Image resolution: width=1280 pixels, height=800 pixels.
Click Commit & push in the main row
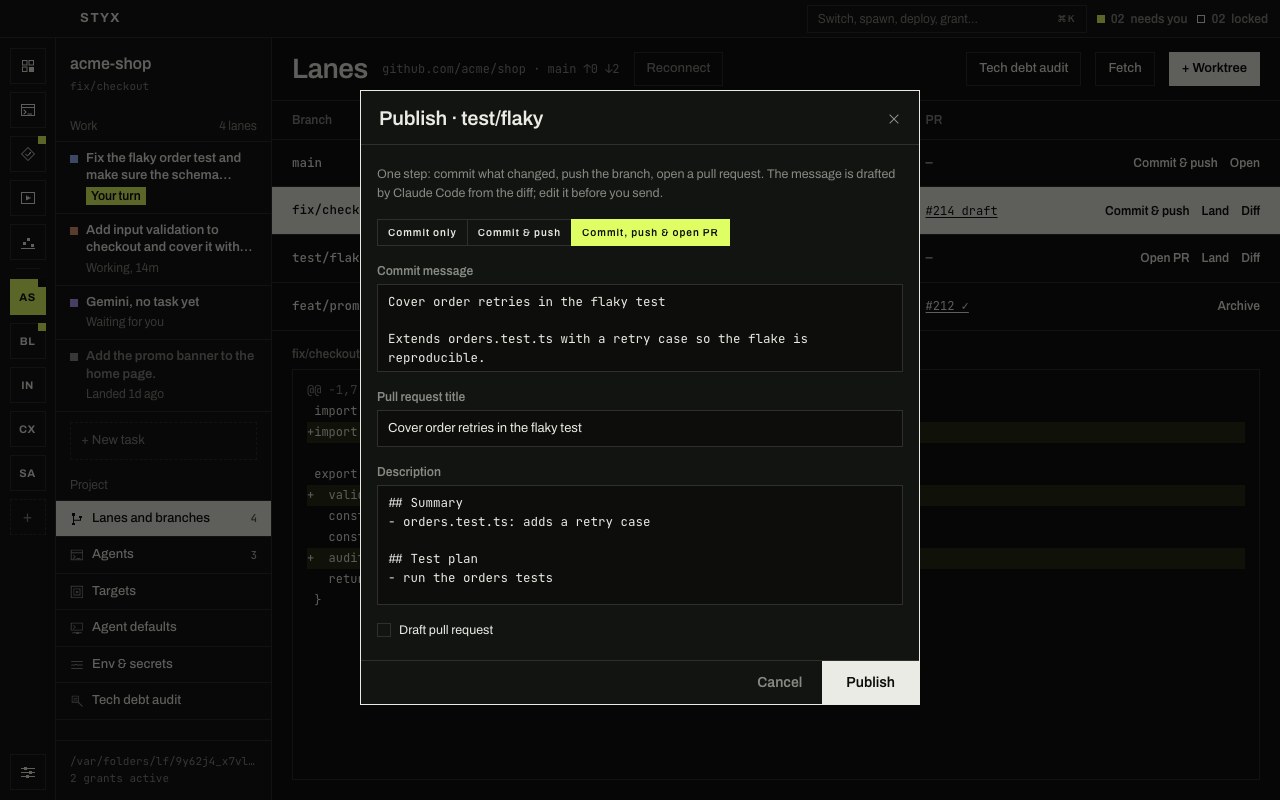click(x=1175, y=163)
